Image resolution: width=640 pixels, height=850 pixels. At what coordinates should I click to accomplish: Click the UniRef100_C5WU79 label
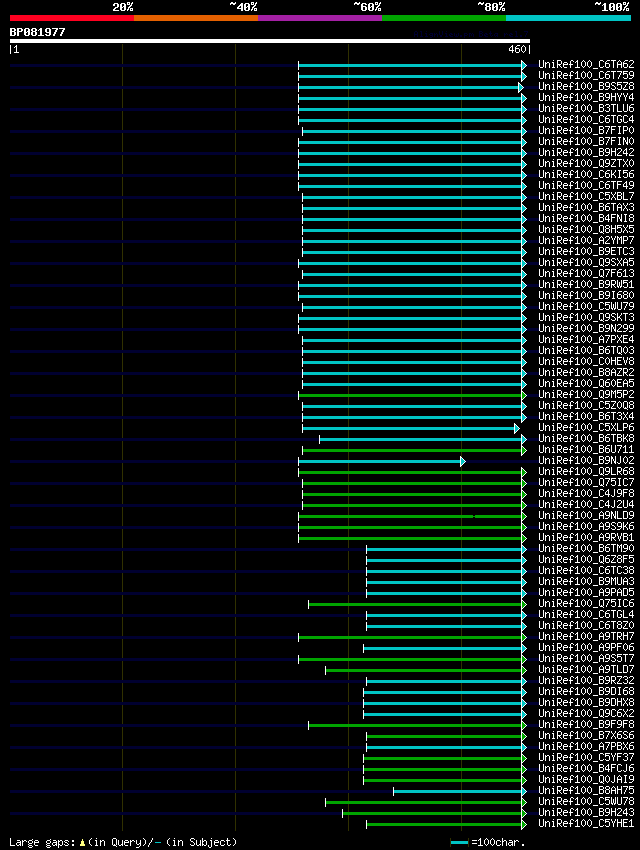tap(586, 306)
